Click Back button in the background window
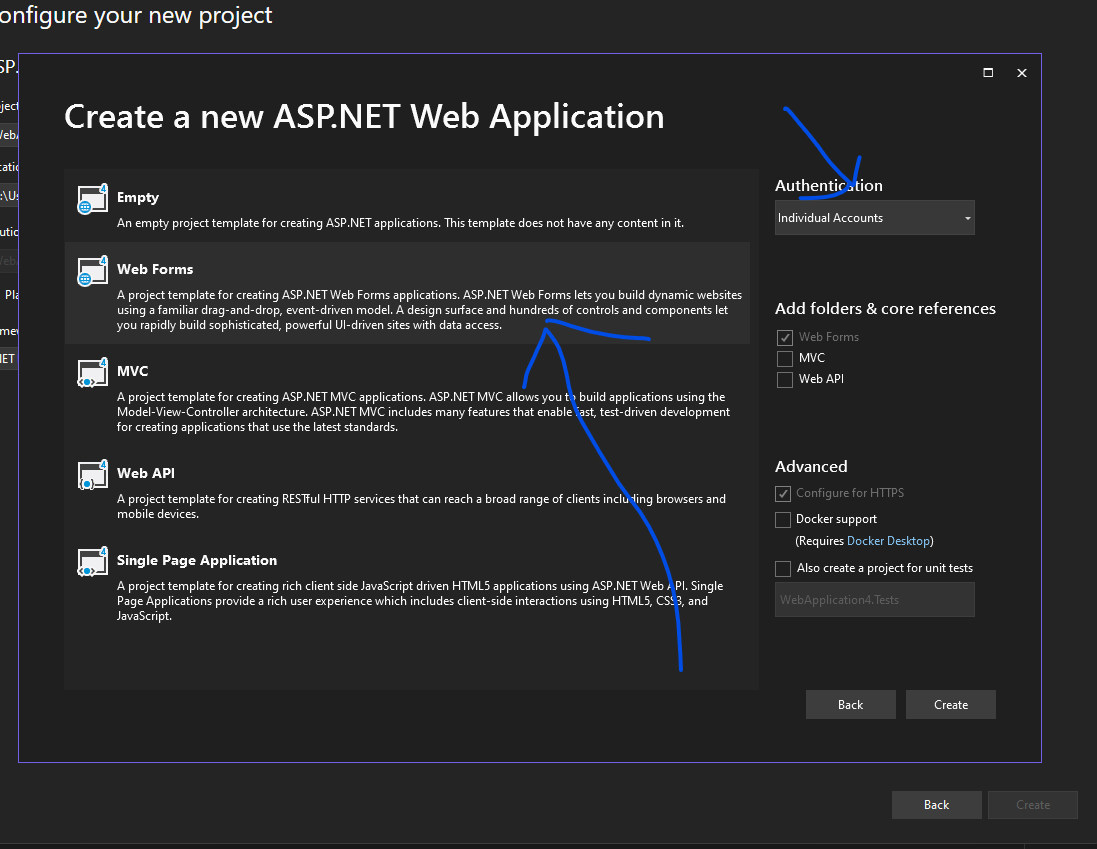 (x=936, y=805)
